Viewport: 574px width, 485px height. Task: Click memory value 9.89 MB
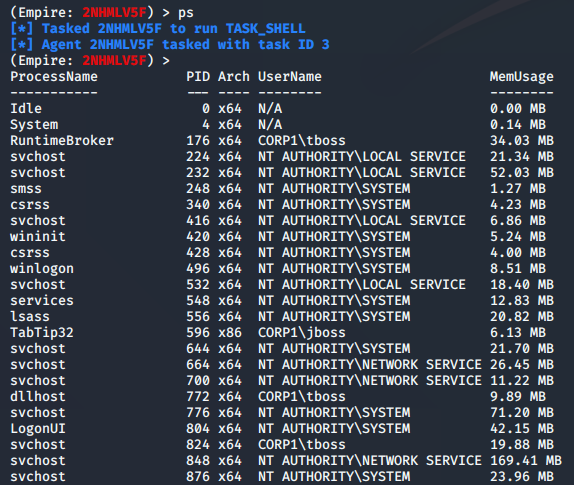518,396
